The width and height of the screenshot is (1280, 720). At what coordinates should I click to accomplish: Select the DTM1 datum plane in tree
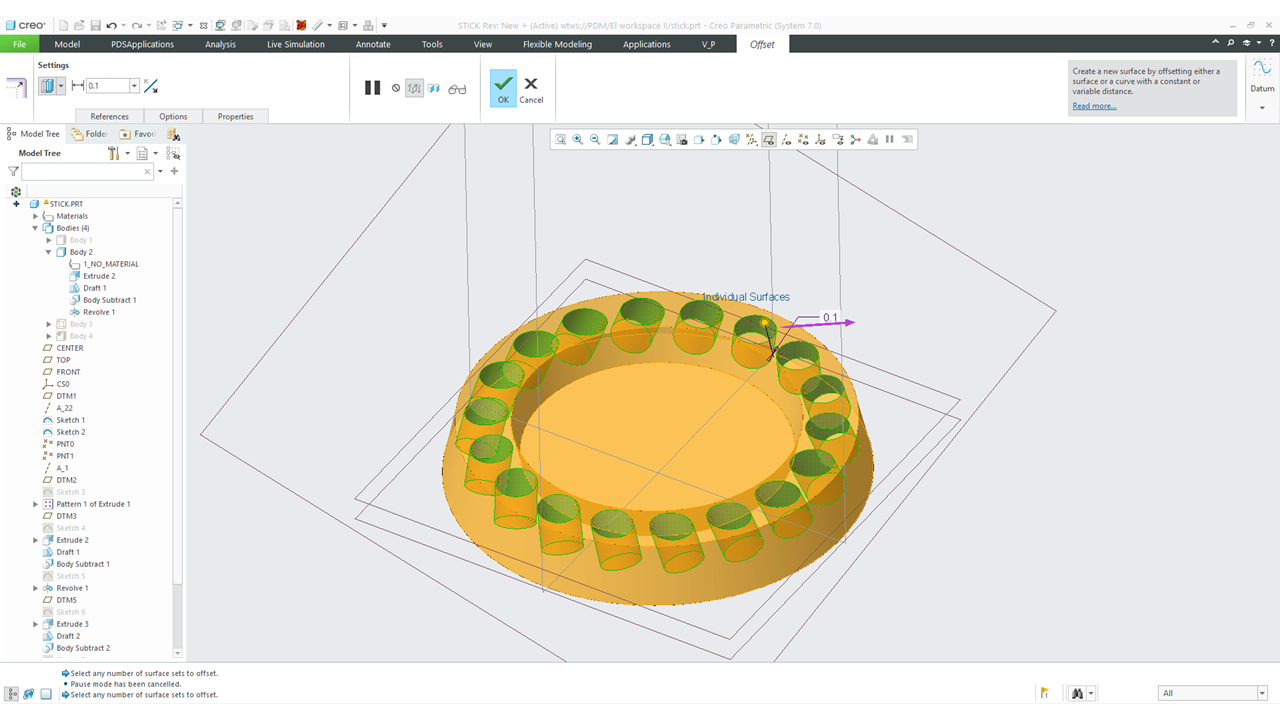(66, 396)
